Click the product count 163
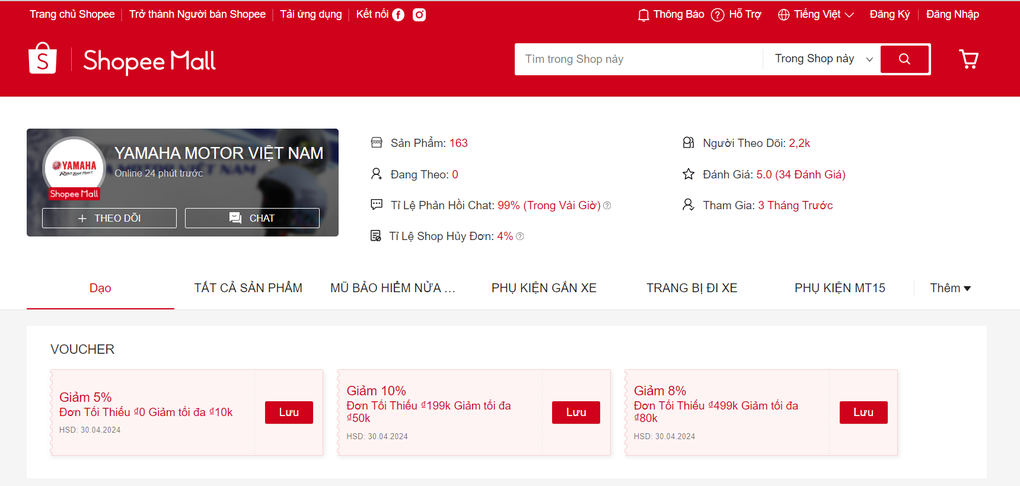This screenshot has width=1020, height=486. 458,142
